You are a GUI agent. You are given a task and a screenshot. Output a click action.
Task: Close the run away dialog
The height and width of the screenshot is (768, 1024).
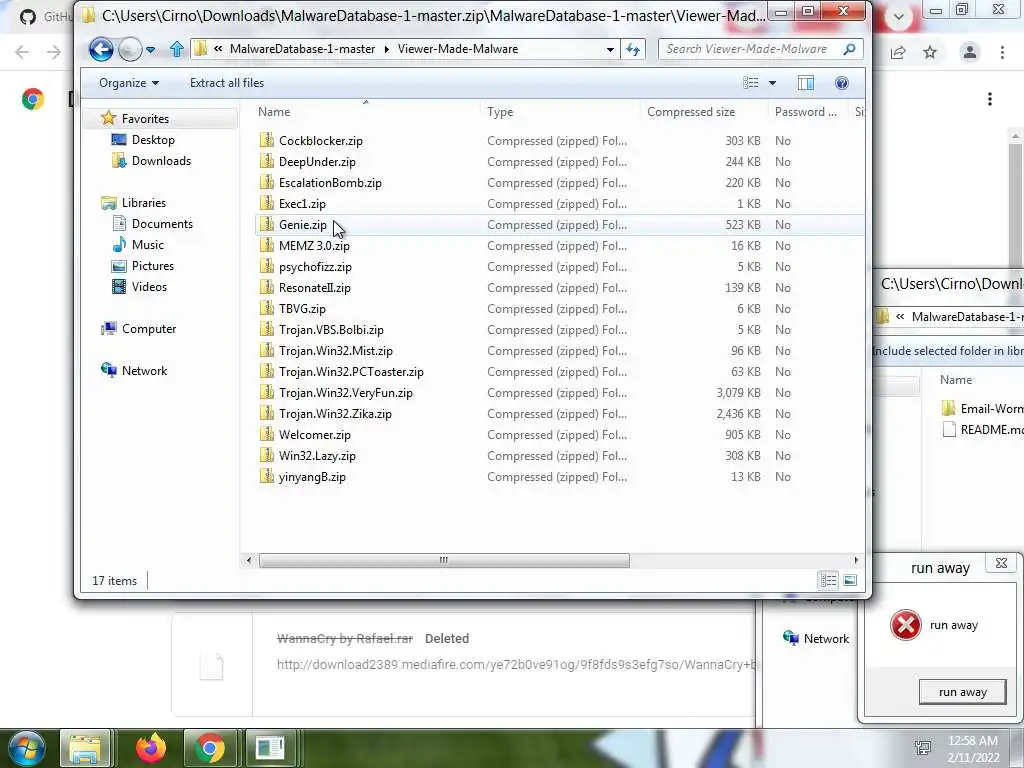tap(1001, 563)
